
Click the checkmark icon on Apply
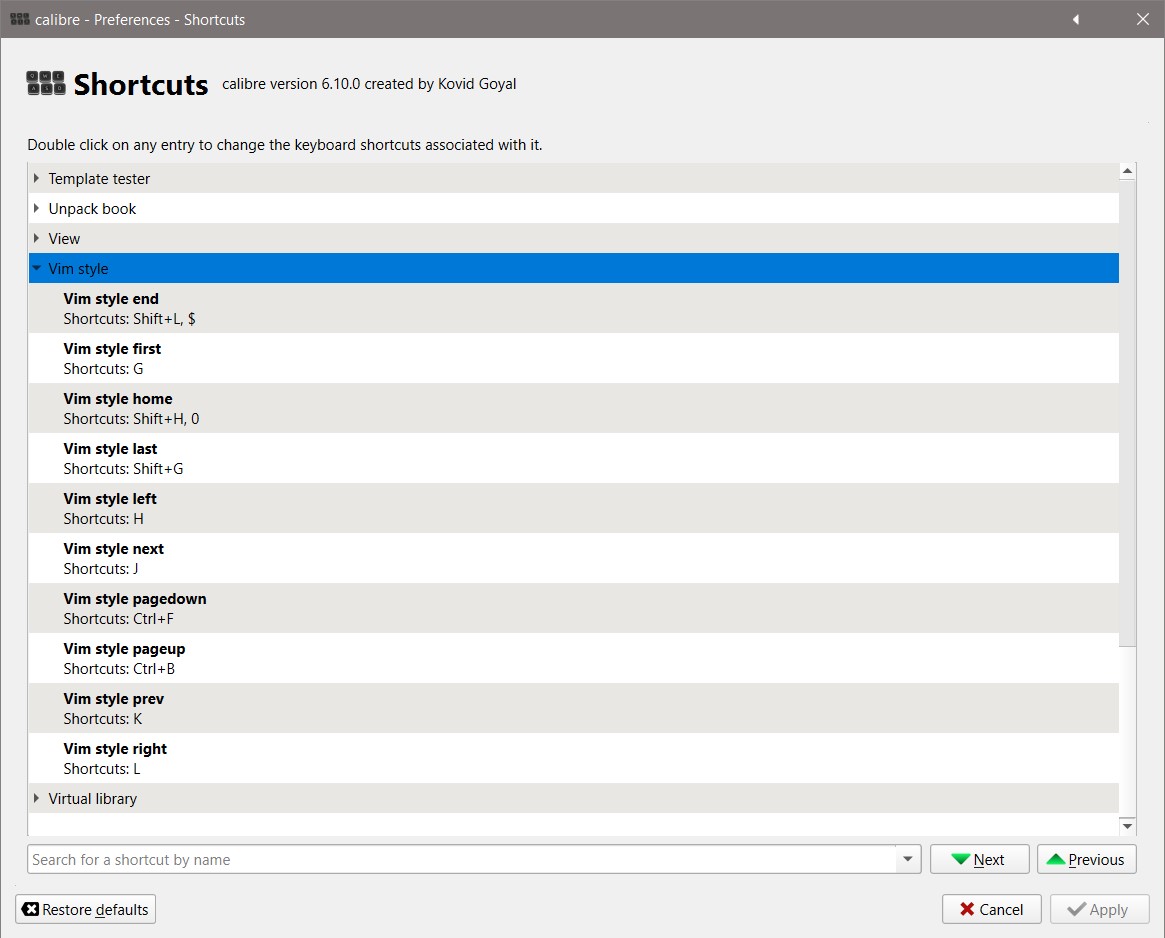tap(1077, 910)
